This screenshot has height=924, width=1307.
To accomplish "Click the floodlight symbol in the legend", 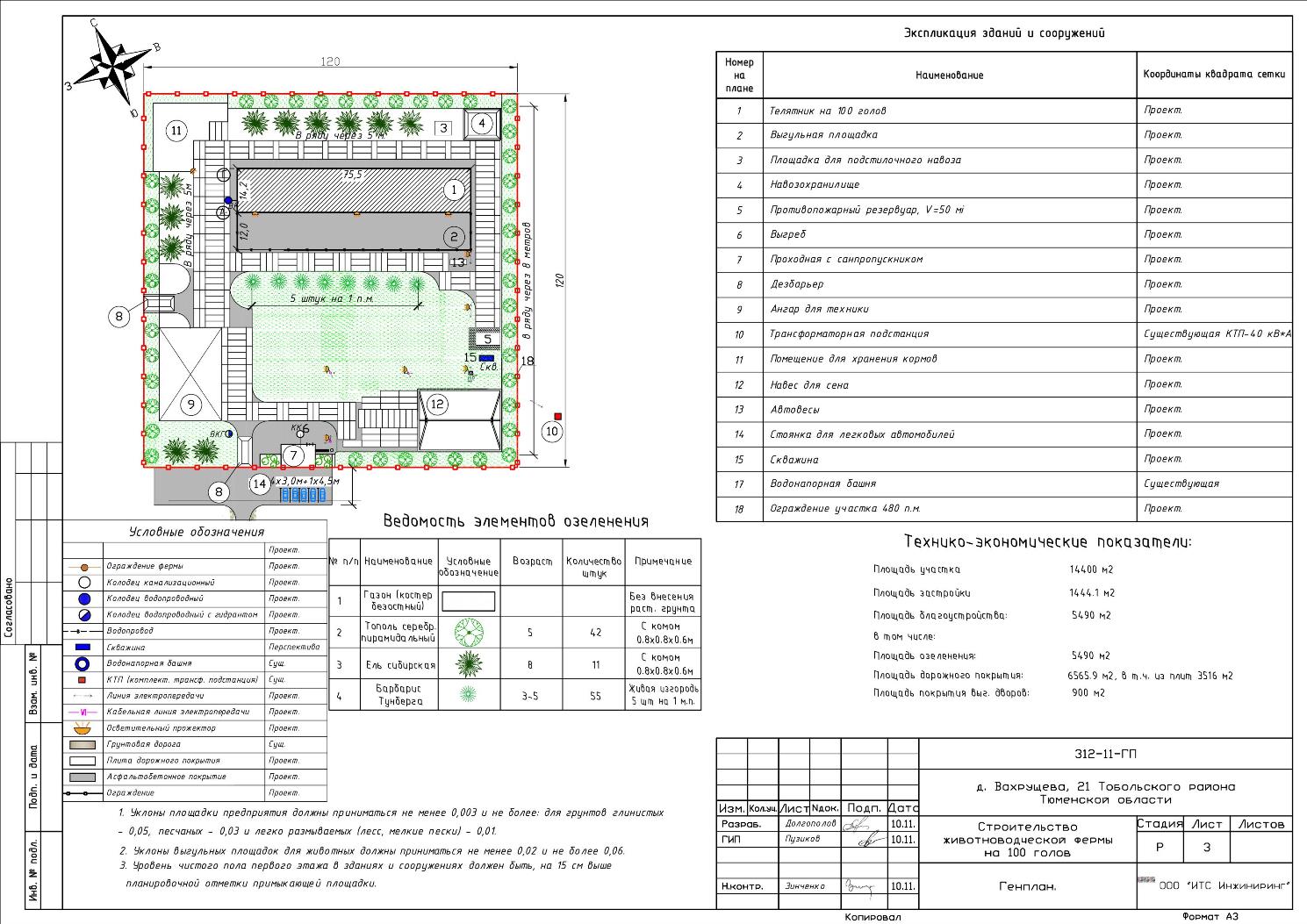I will [83, 728].
